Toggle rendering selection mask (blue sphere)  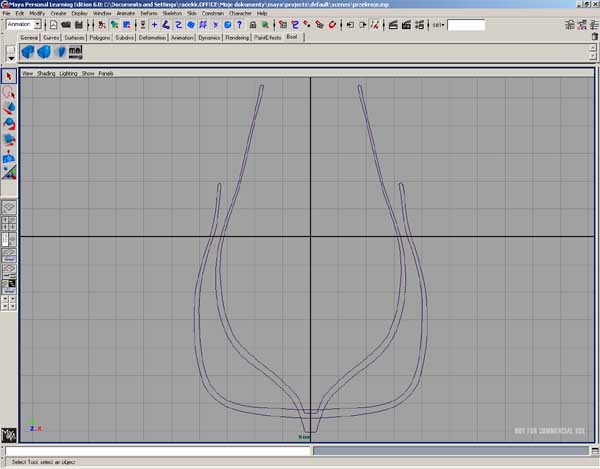(228, 25)
